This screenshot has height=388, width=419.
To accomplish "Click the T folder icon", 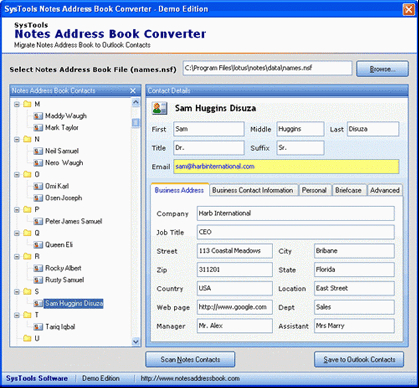I will pos(27,315).
